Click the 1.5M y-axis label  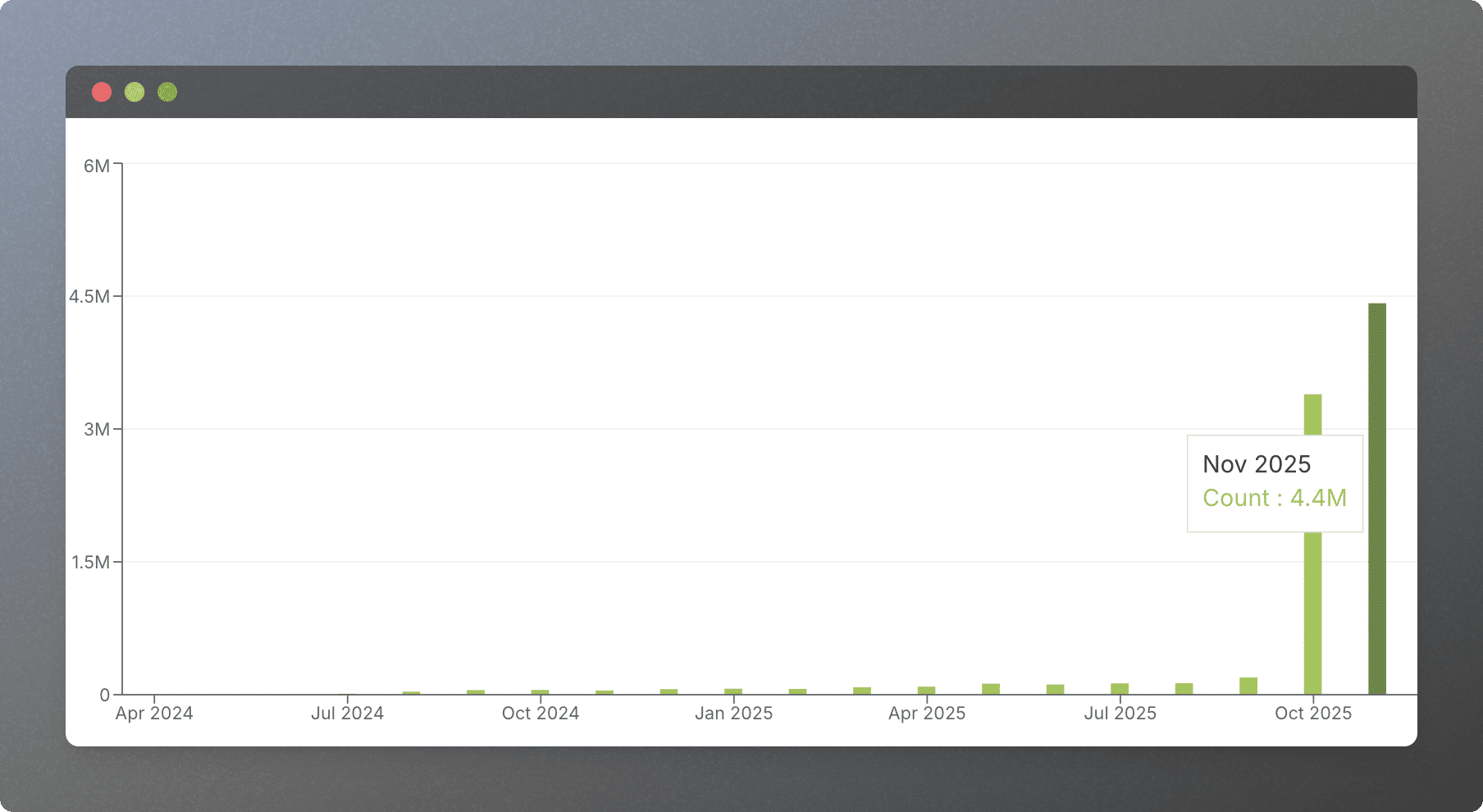[90, 563]
